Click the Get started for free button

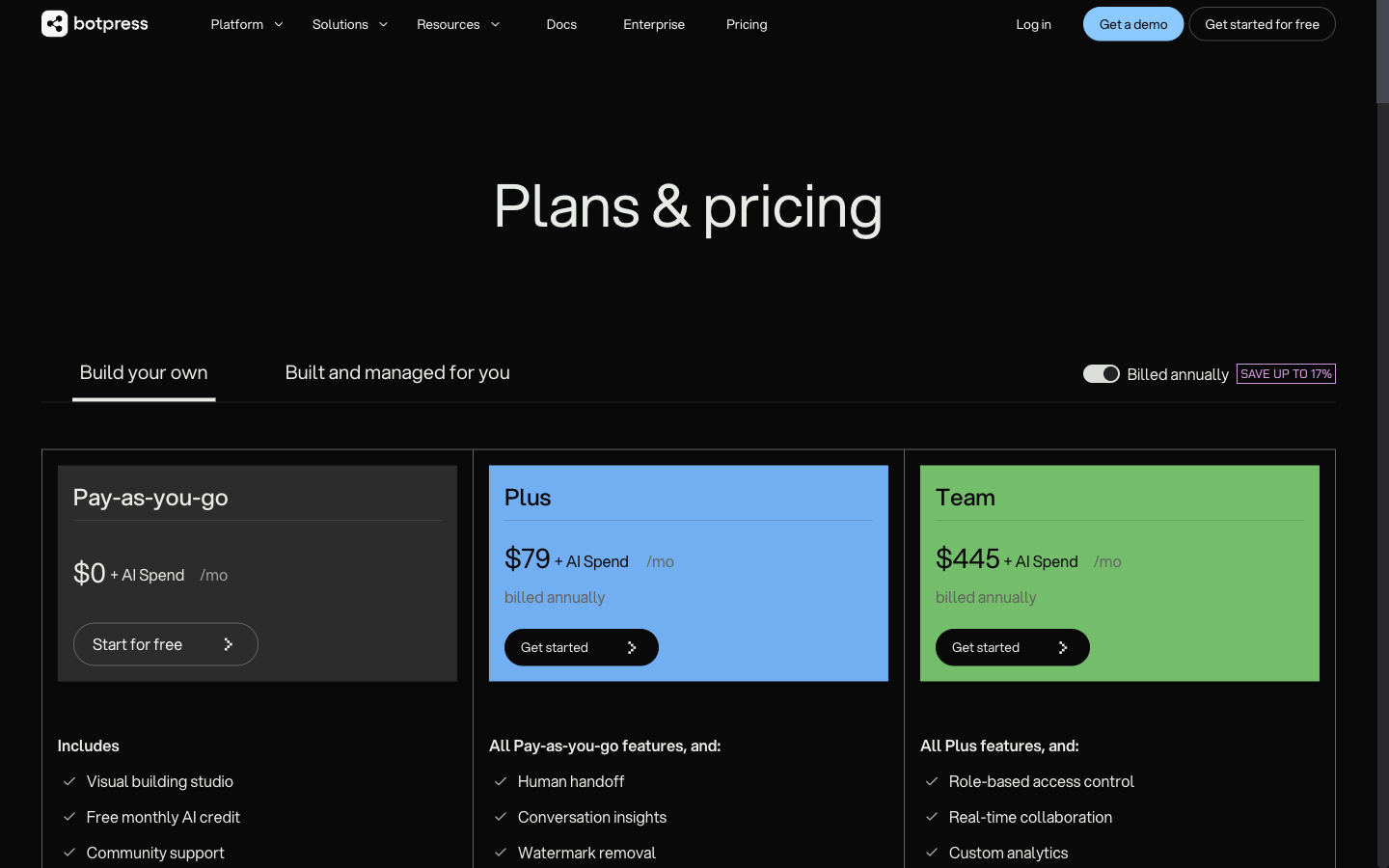pyautogui.click(x=1262, y=24)
